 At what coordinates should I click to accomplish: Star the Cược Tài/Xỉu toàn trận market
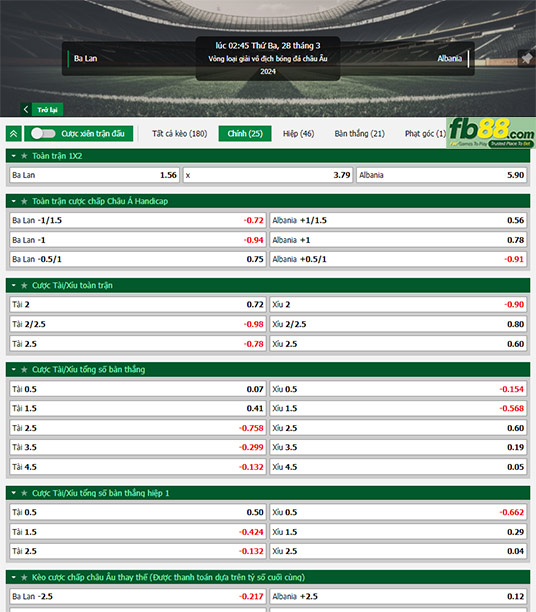(x=24, y=286)
